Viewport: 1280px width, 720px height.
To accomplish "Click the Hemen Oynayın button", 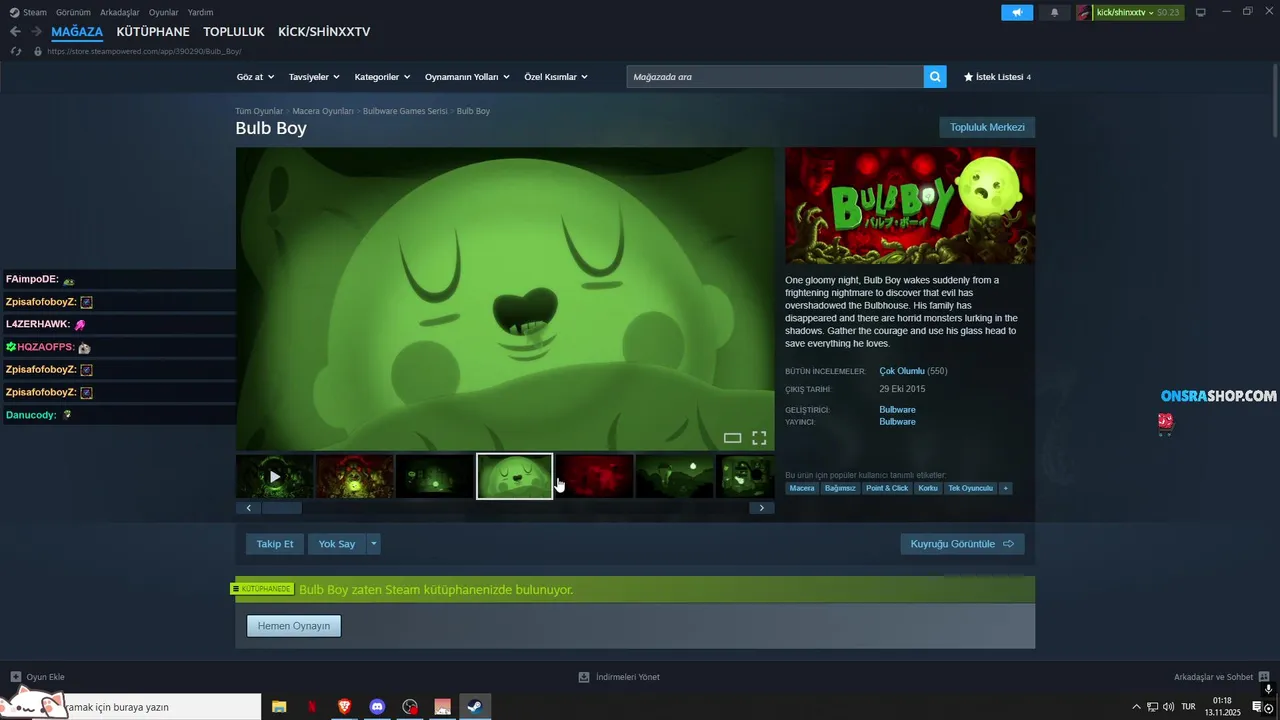I will (x=294, y=626).
